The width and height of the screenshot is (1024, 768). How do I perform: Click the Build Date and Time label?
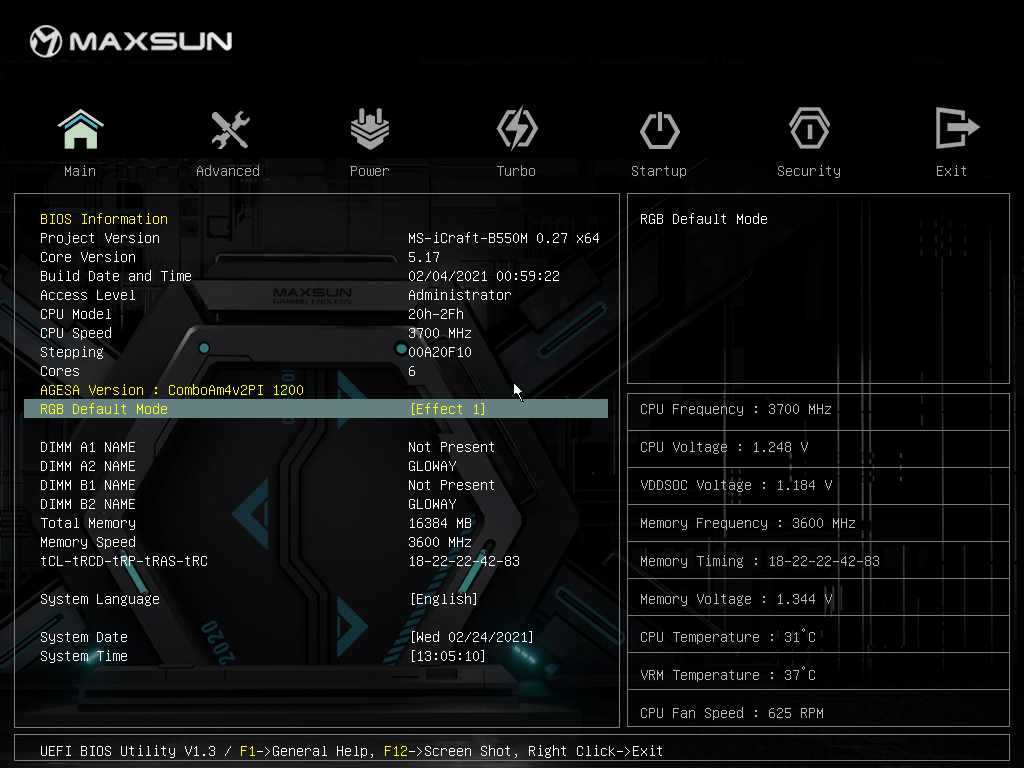(x=116, y=276)
